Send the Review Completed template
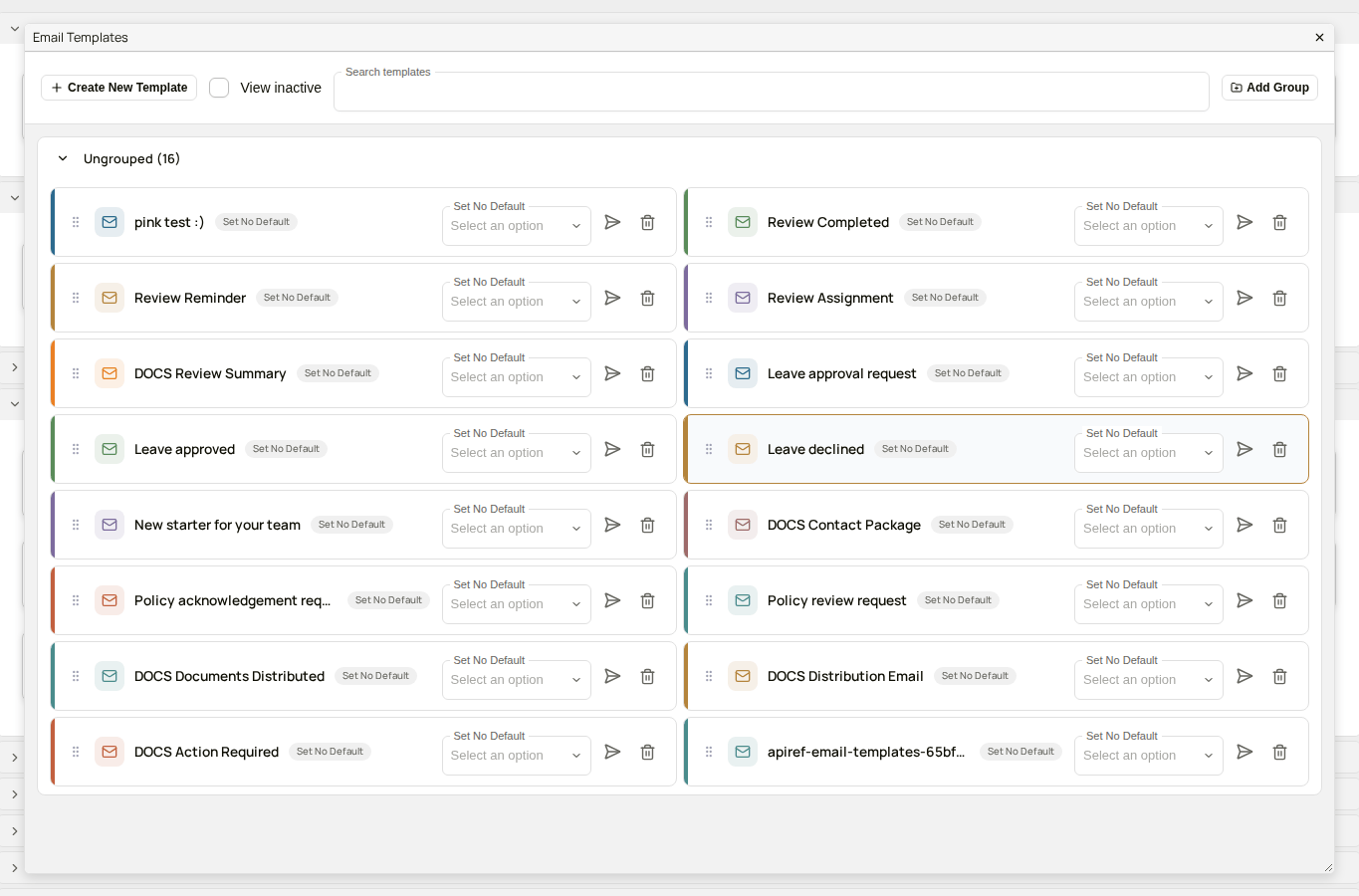The image size is (1359, 896). pyautogui.click(x=1245, y=222)
